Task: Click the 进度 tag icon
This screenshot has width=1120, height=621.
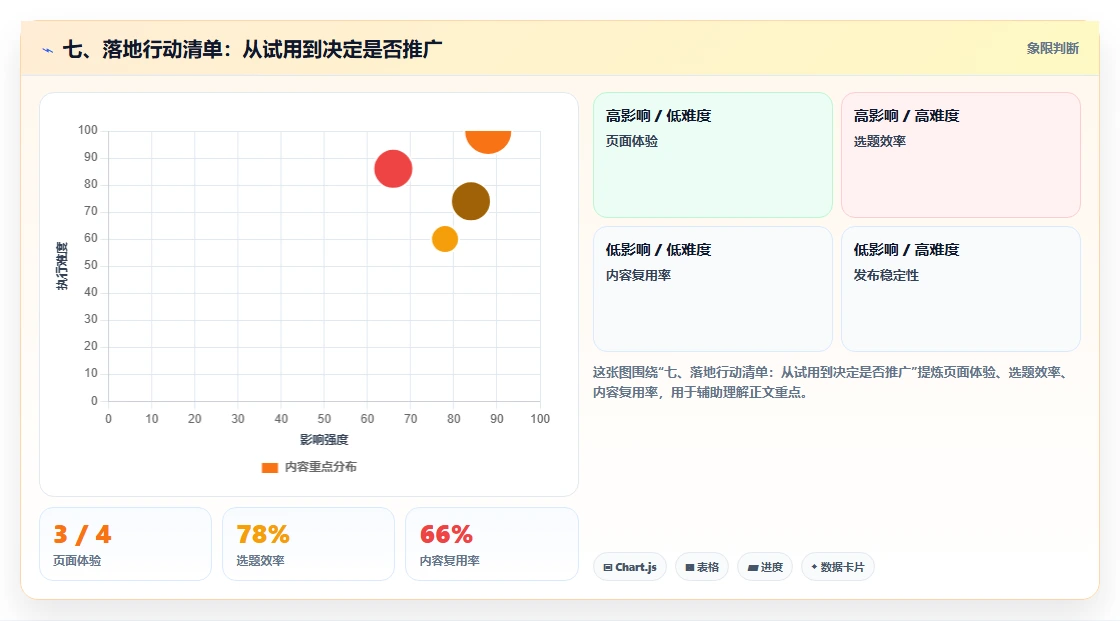Action: [753, 567]
